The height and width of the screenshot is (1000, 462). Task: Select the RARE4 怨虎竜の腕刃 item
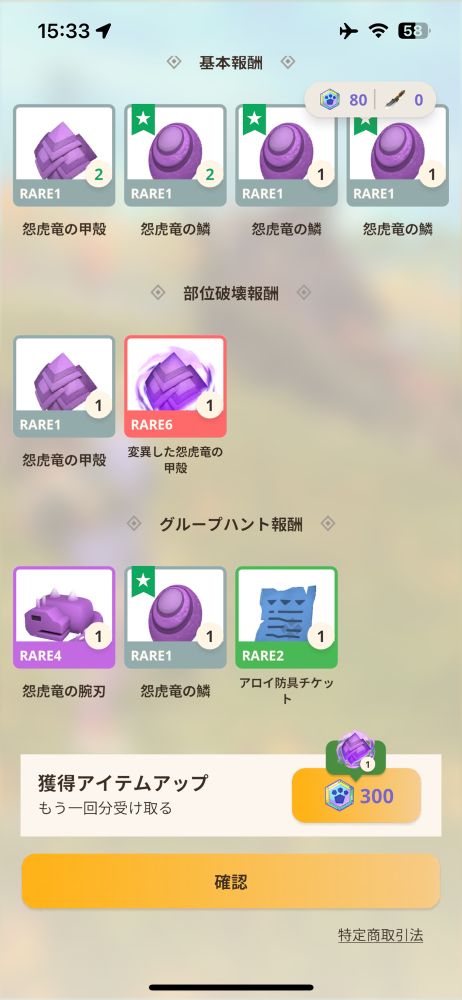pos(64,617)
